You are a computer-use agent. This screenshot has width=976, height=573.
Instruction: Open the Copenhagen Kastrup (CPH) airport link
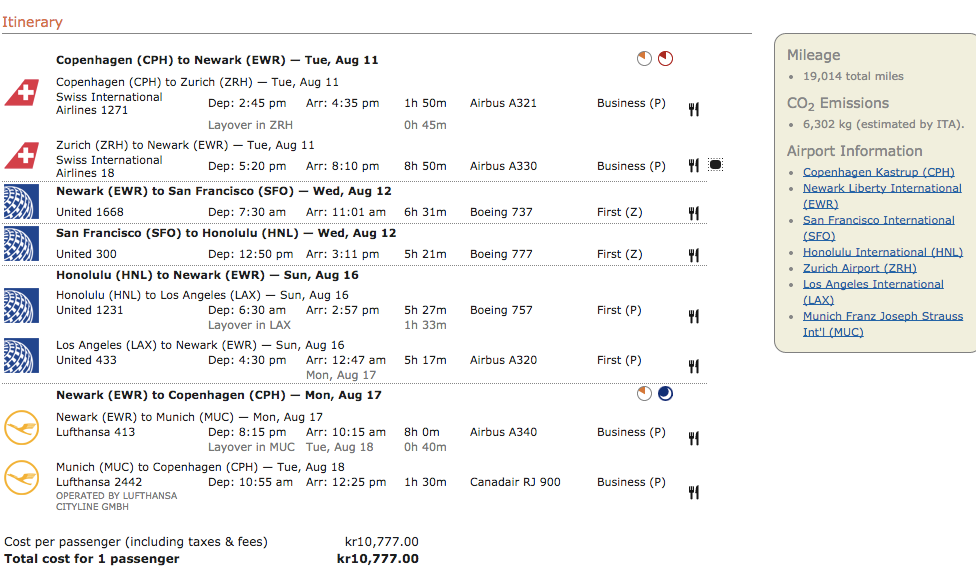pyautogui.click(x=878, y=172)
